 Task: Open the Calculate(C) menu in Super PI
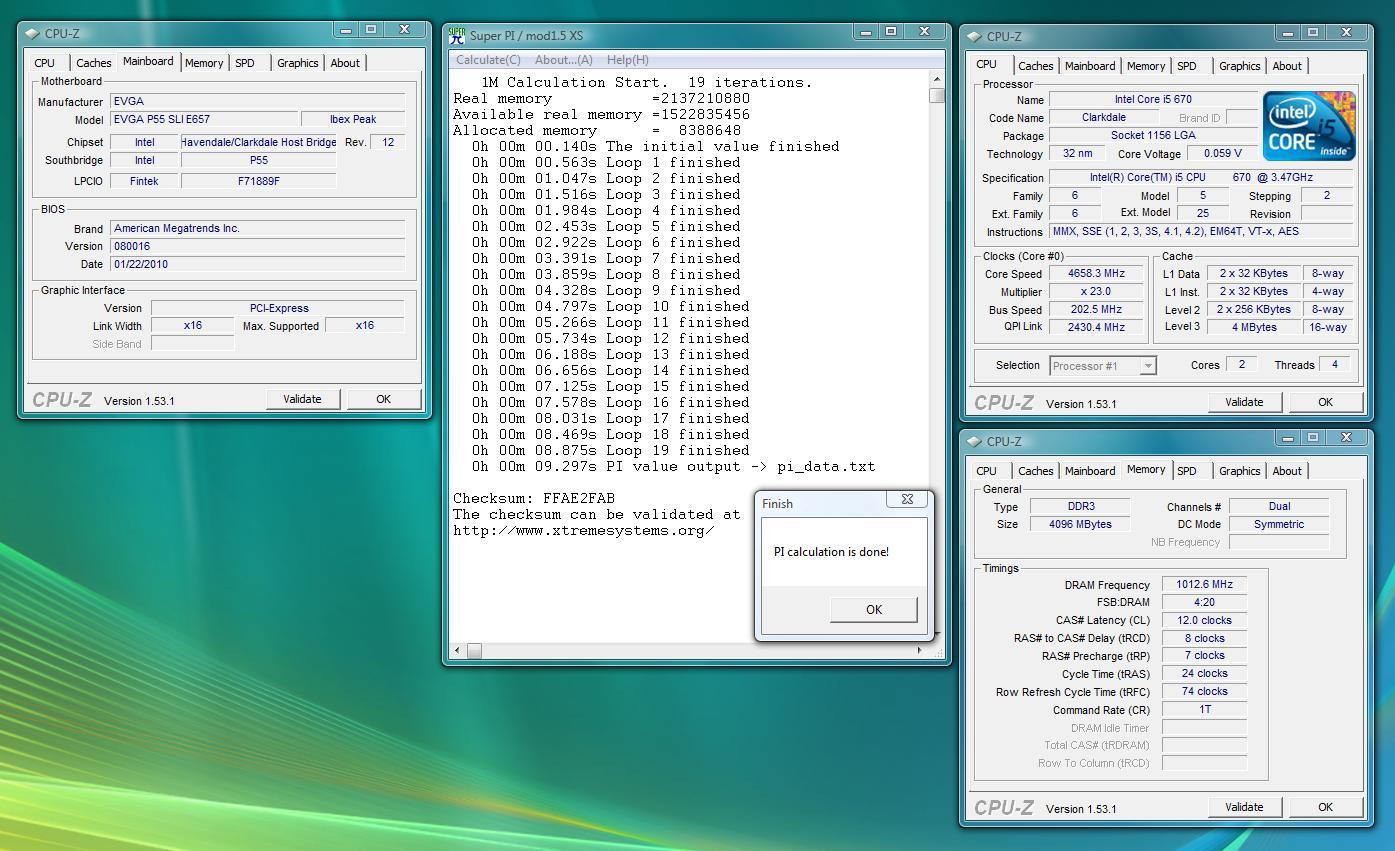click(488, 60)
